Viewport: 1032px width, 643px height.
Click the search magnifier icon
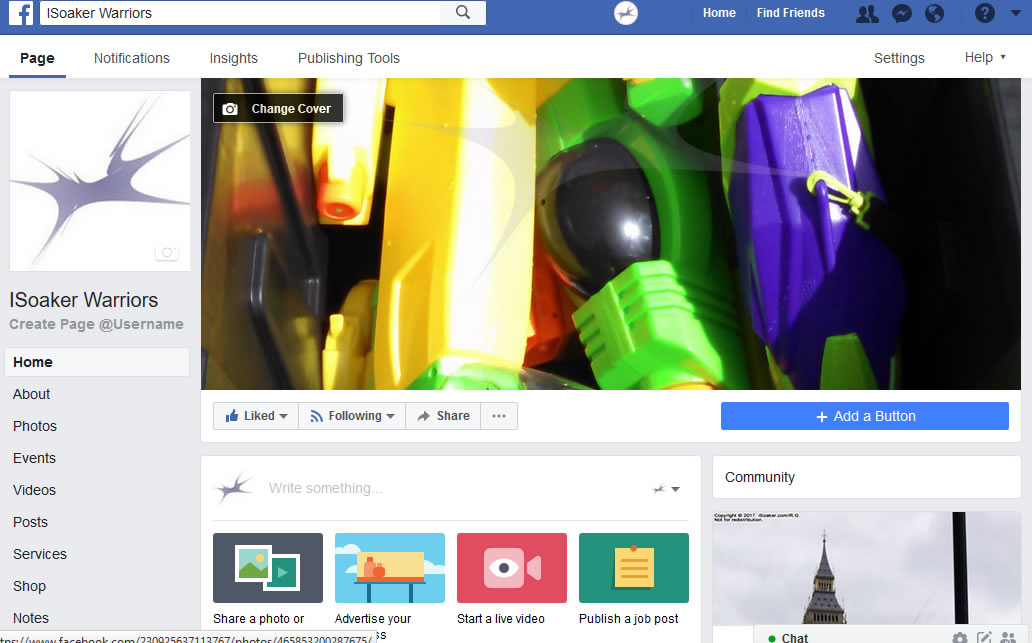click(463, 13)
